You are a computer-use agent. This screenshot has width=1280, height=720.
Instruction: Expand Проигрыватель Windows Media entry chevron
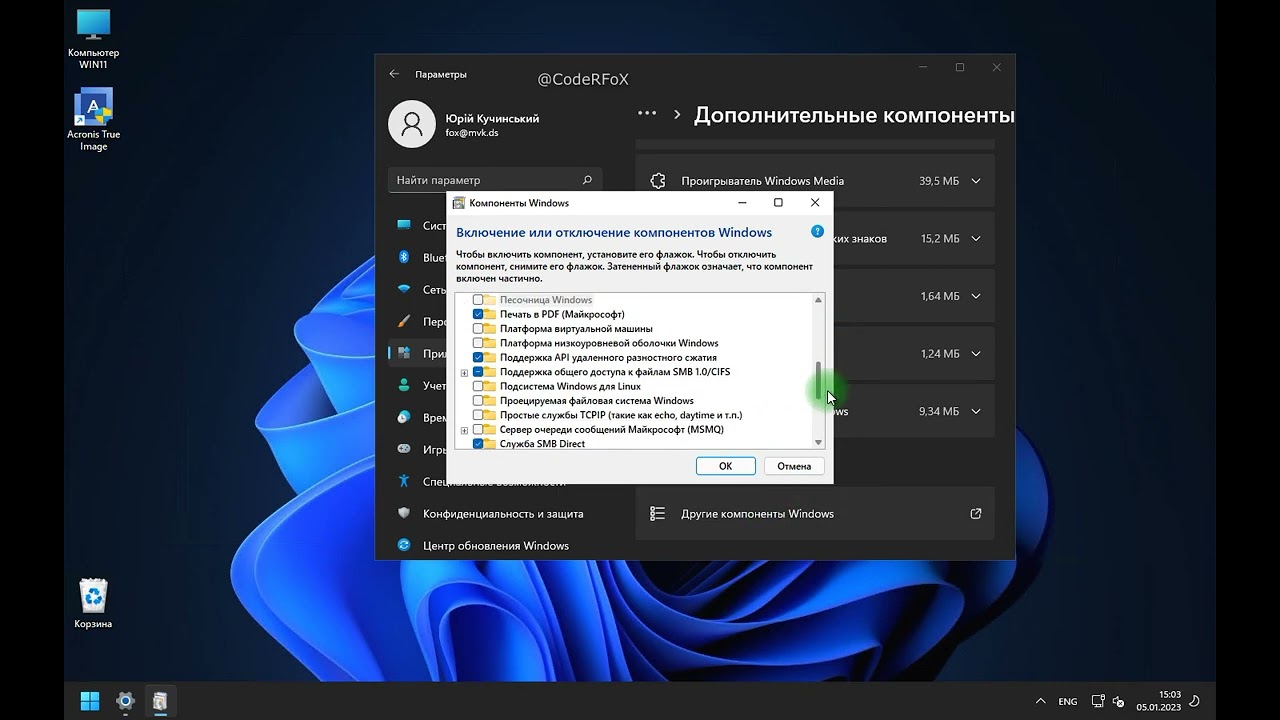coord(975,181)
